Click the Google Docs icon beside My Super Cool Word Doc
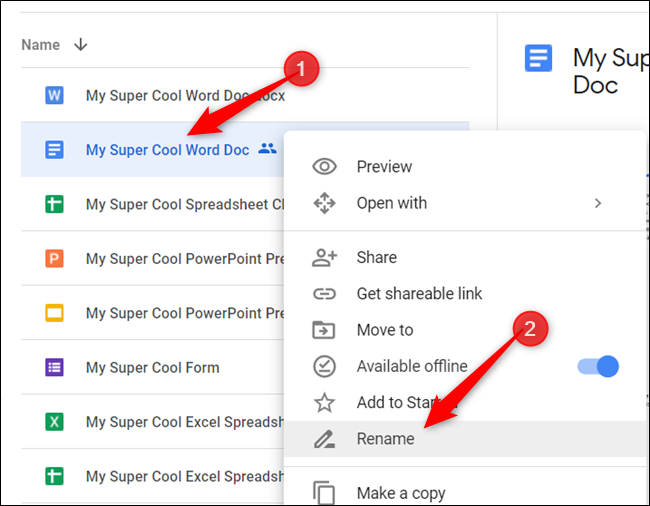 coord(54,150)
